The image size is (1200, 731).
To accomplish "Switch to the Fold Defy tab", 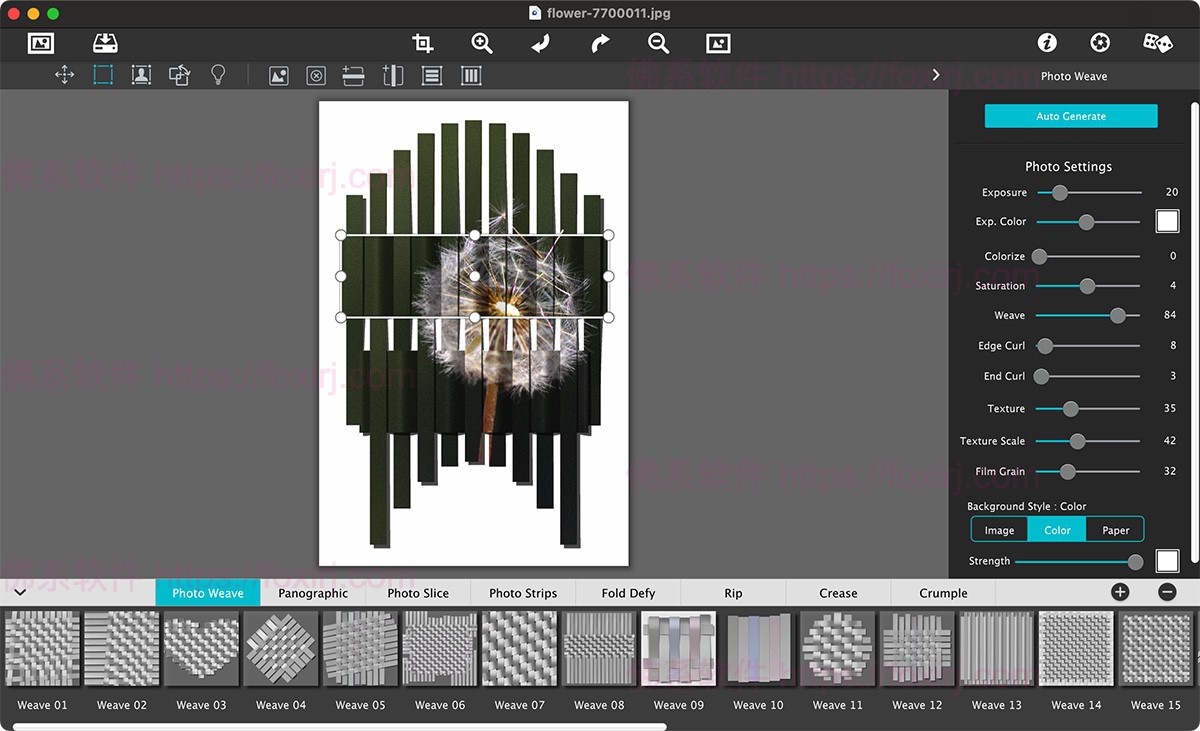I will pos(627,592).
